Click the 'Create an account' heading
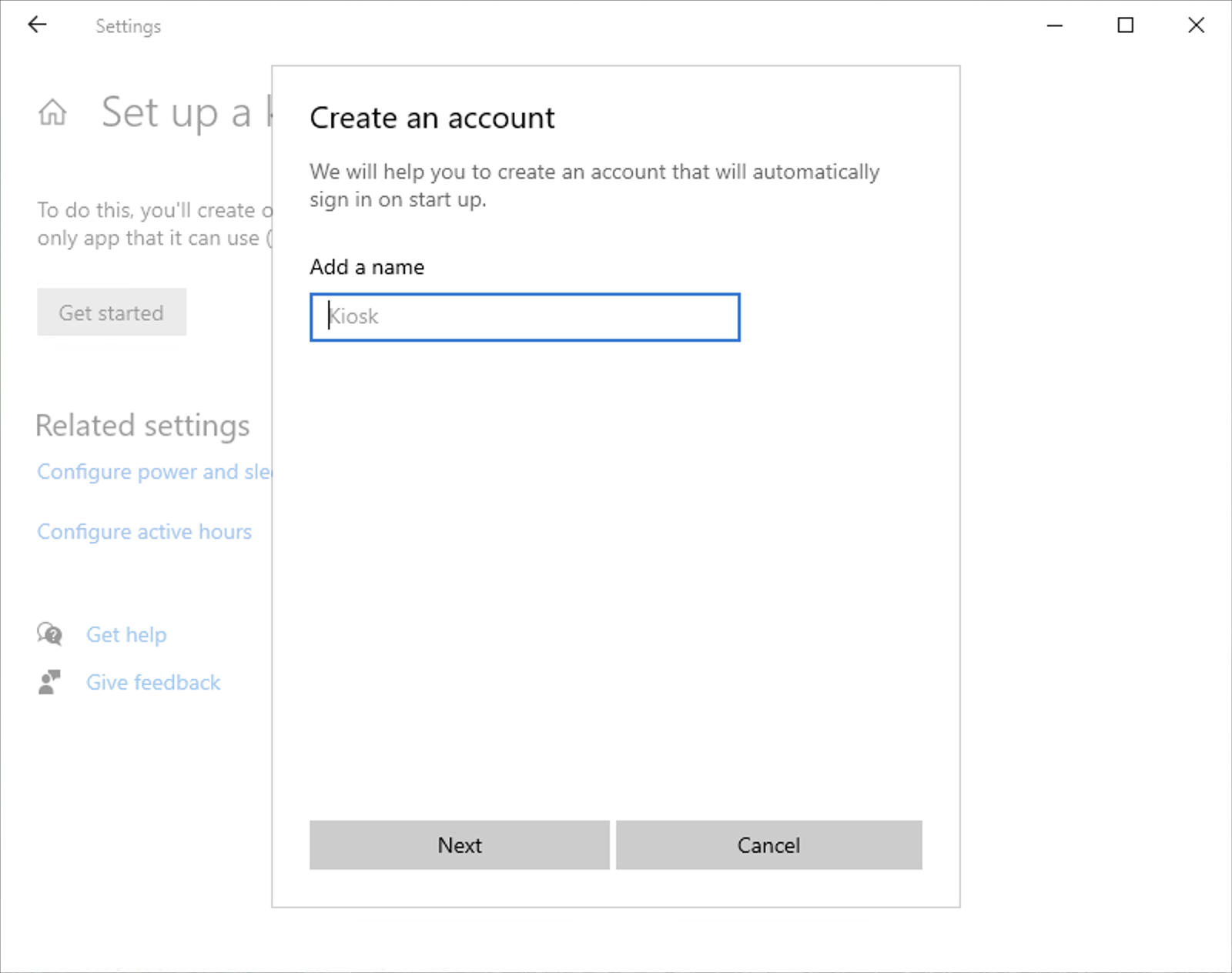1232x973 pixels. pyautogui.click(x=432, y=118)
